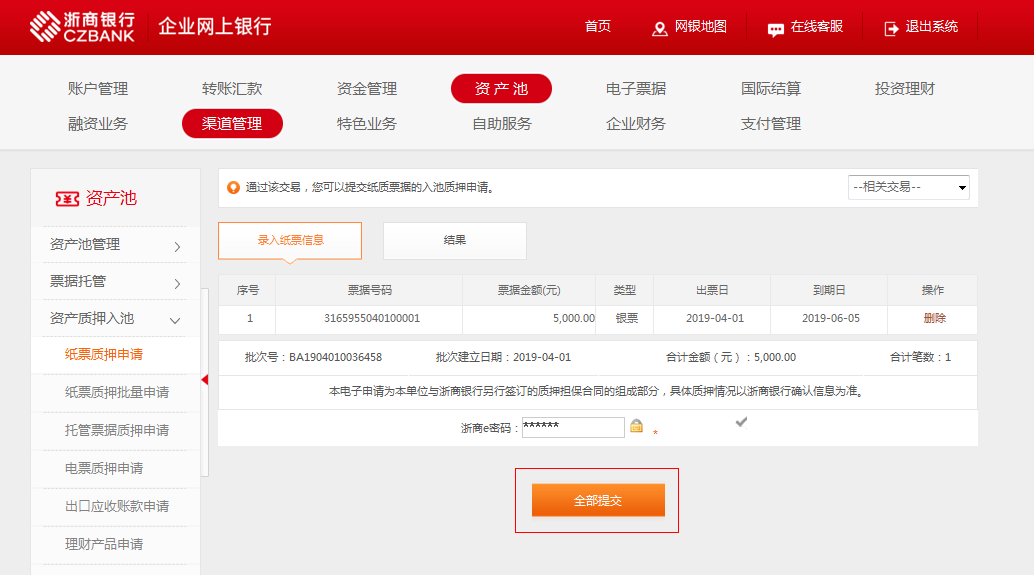Open 出口应收账款申请 in sidebar
Image resolution: width=1034 pixels, height=575 pixels.
point(117,506)
